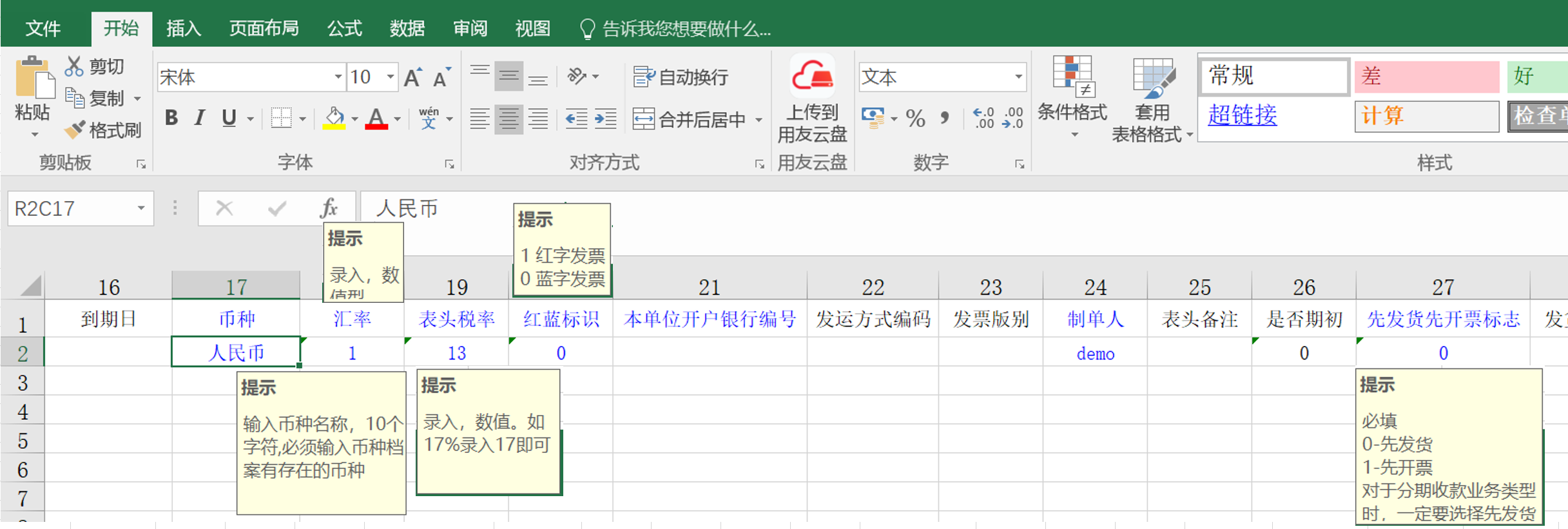The width and height of the screenshot is (1568, 529).
Task: Open the Conditional Formatting menu
Action: click(x=1072, y=97)
